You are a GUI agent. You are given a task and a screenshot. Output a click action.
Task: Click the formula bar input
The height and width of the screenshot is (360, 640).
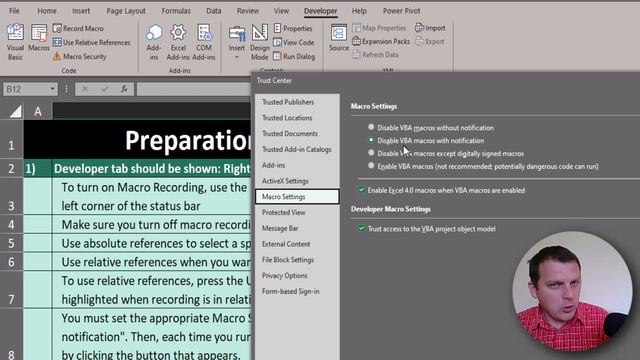point(194,89)
